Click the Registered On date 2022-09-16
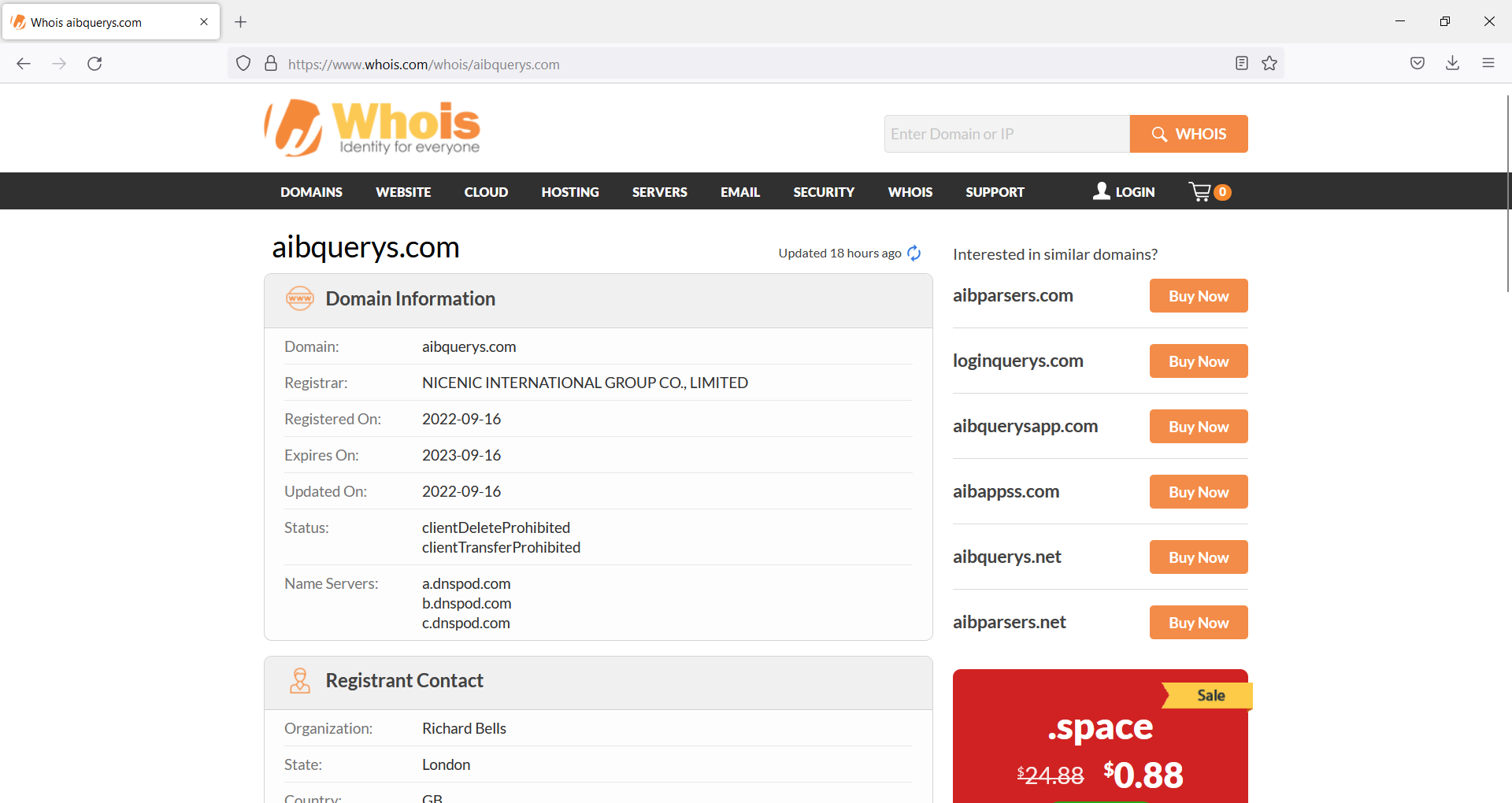Image resolution: width=1512 pixels, height=803 pixels. coord(461,419)
